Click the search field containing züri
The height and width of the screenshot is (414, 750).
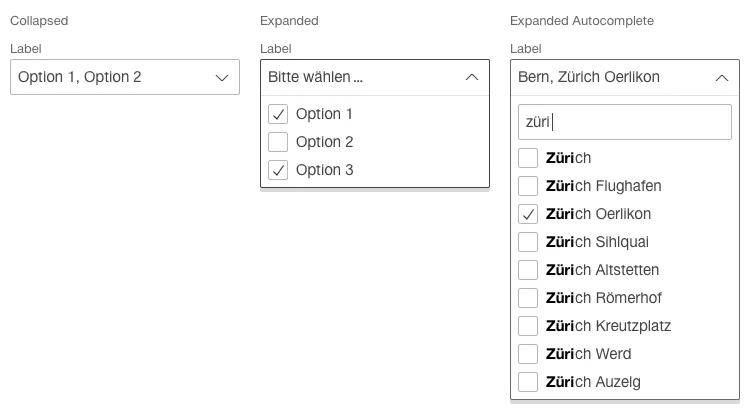click(x=625, y=123)
